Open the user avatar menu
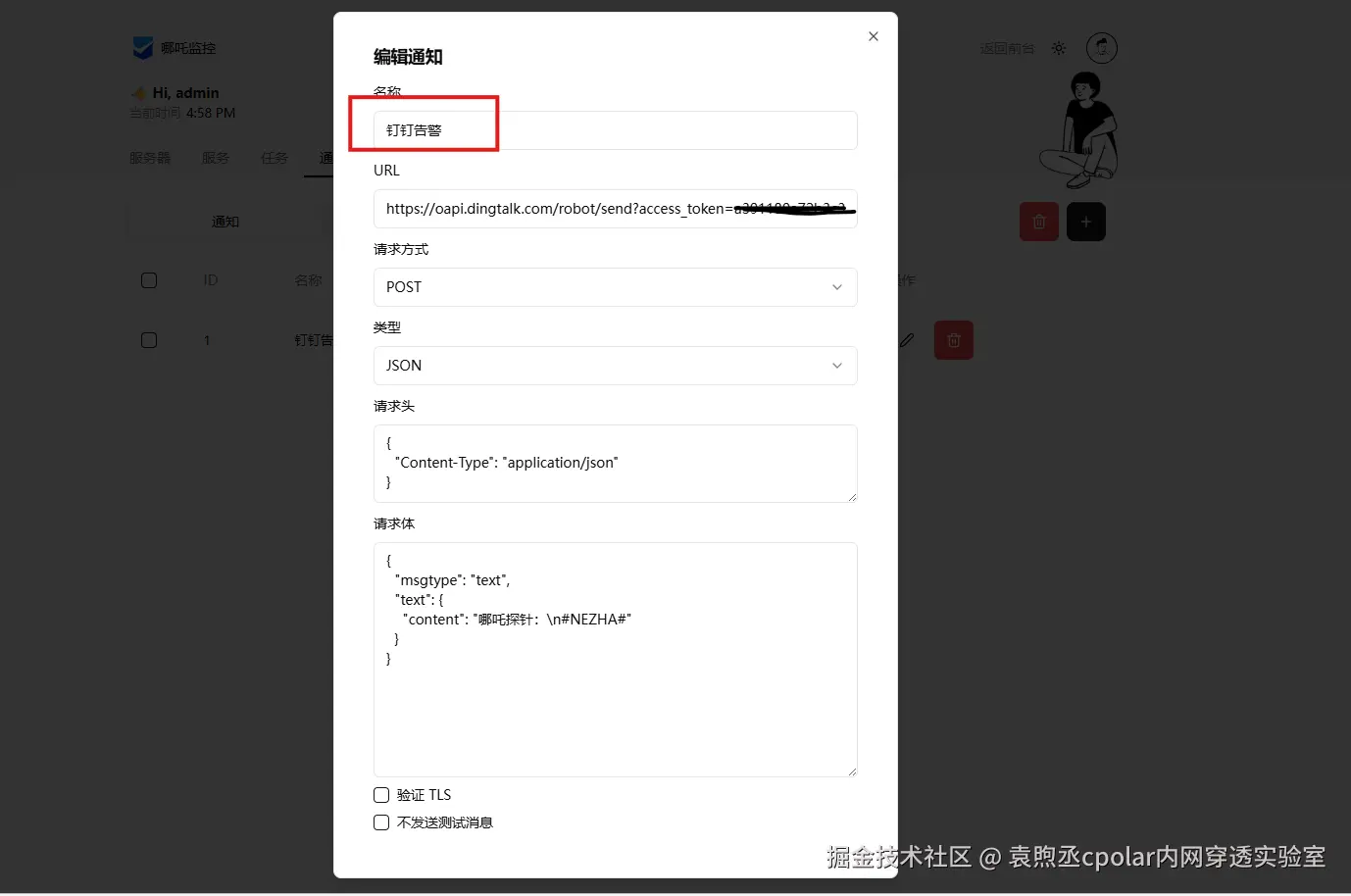Viewport: 1351px width, 896px height. point(1102,47)
